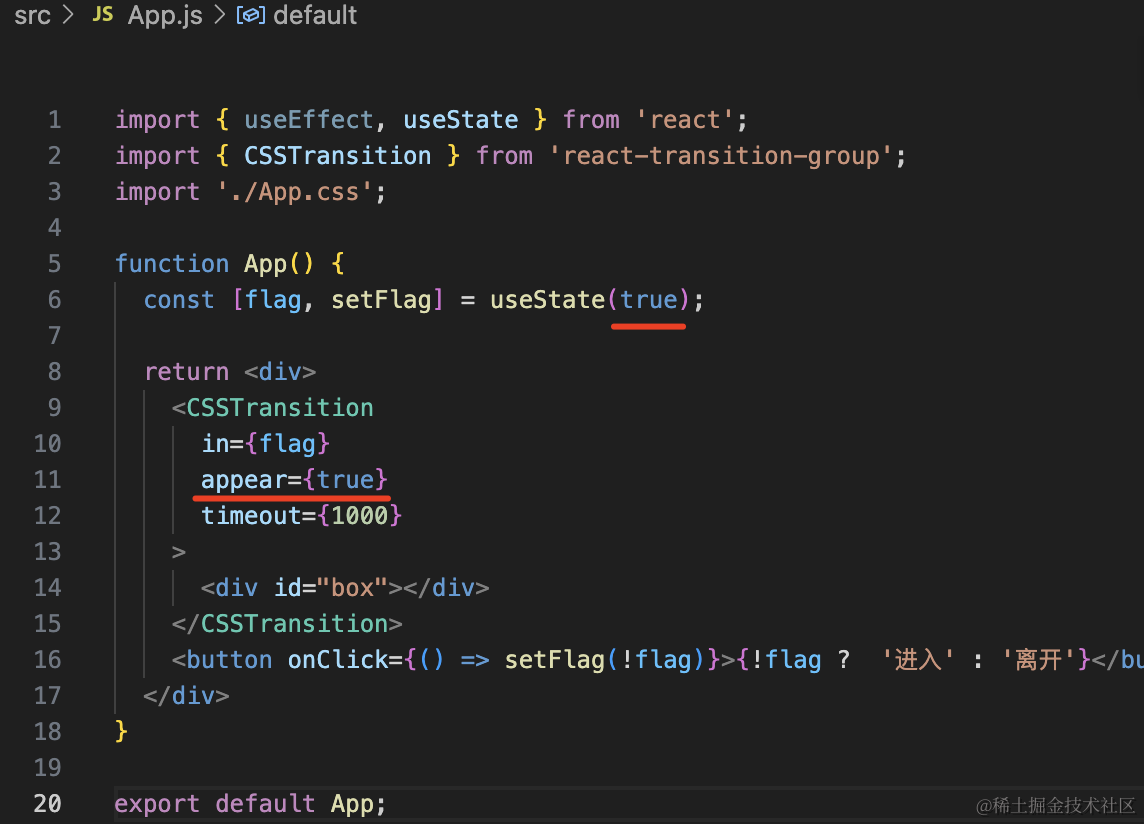This screenshot has width=1144, height=824.
Task: Click the '离开' string literal
Action: click(1038, 660)
